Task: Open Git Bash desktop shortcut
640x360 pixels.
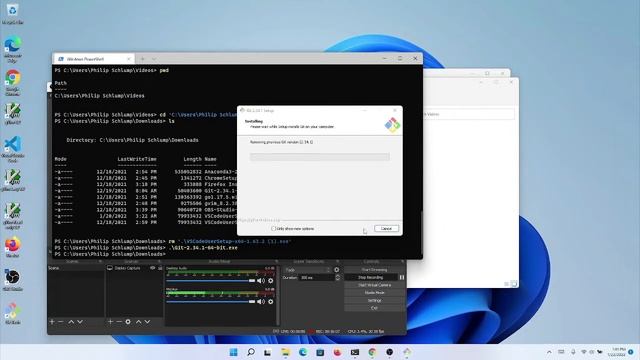Action: pyautogui.click(x=13, y=313)
